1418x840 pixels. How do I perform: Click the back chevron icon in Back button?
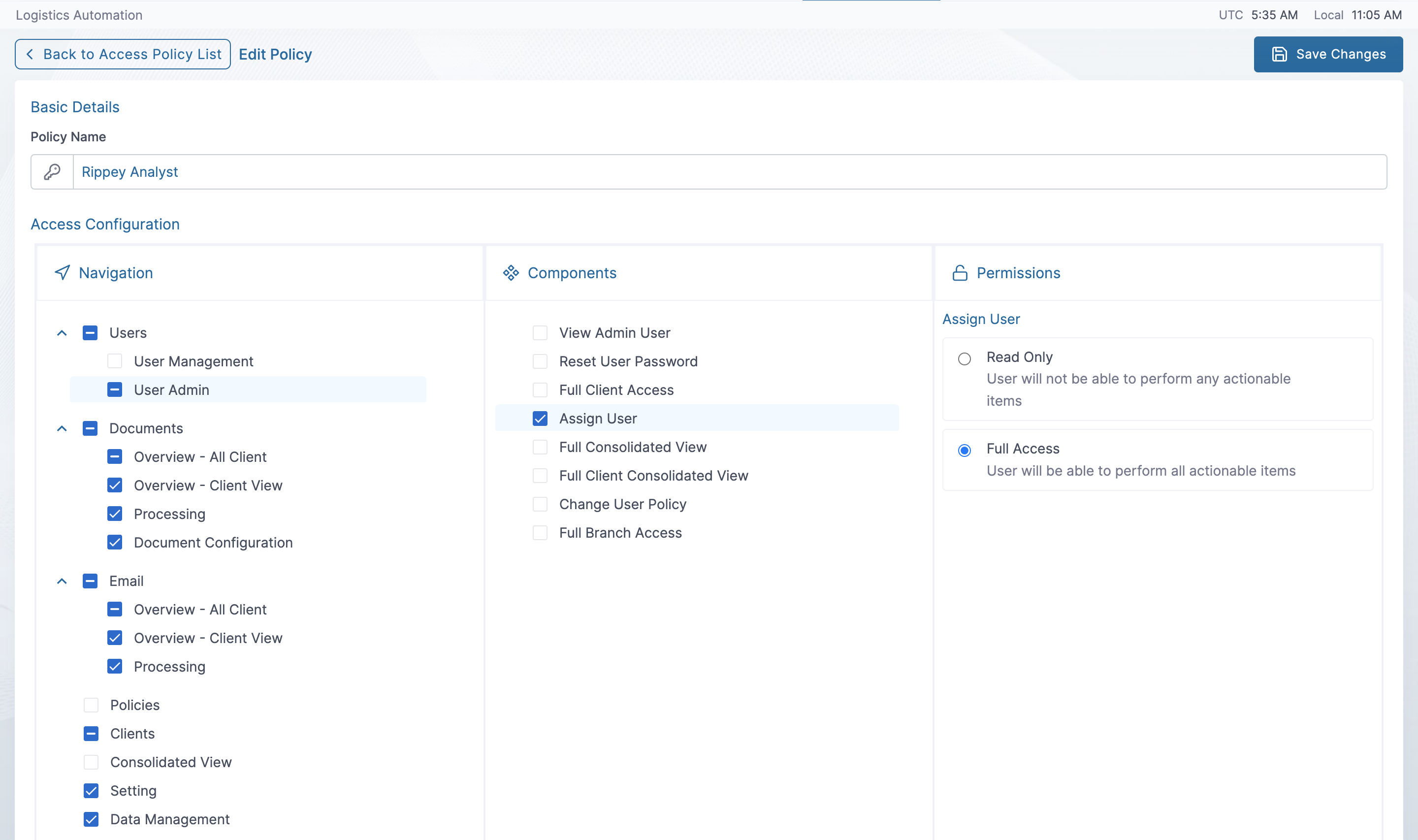[30, 54]
